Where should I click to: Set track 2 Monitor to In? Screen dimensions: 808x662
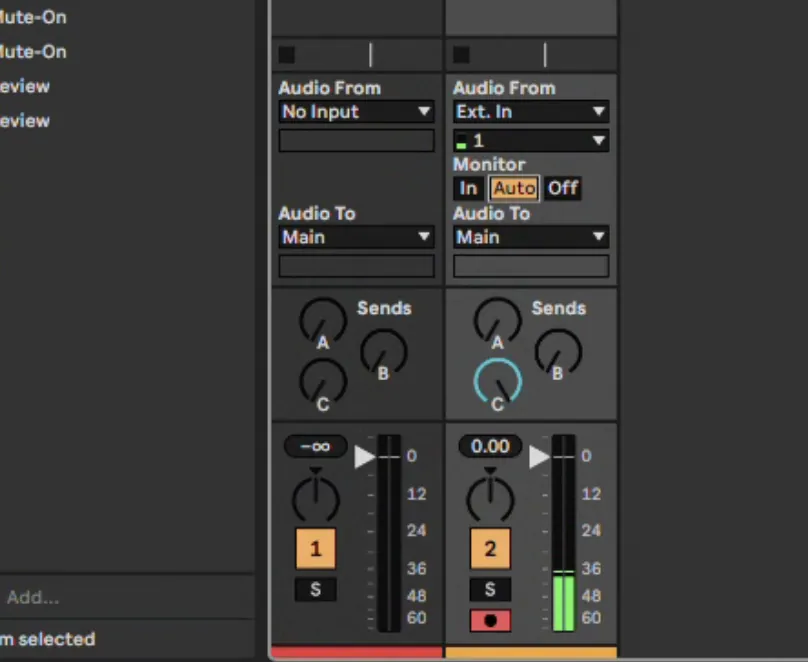coord(468,188)
